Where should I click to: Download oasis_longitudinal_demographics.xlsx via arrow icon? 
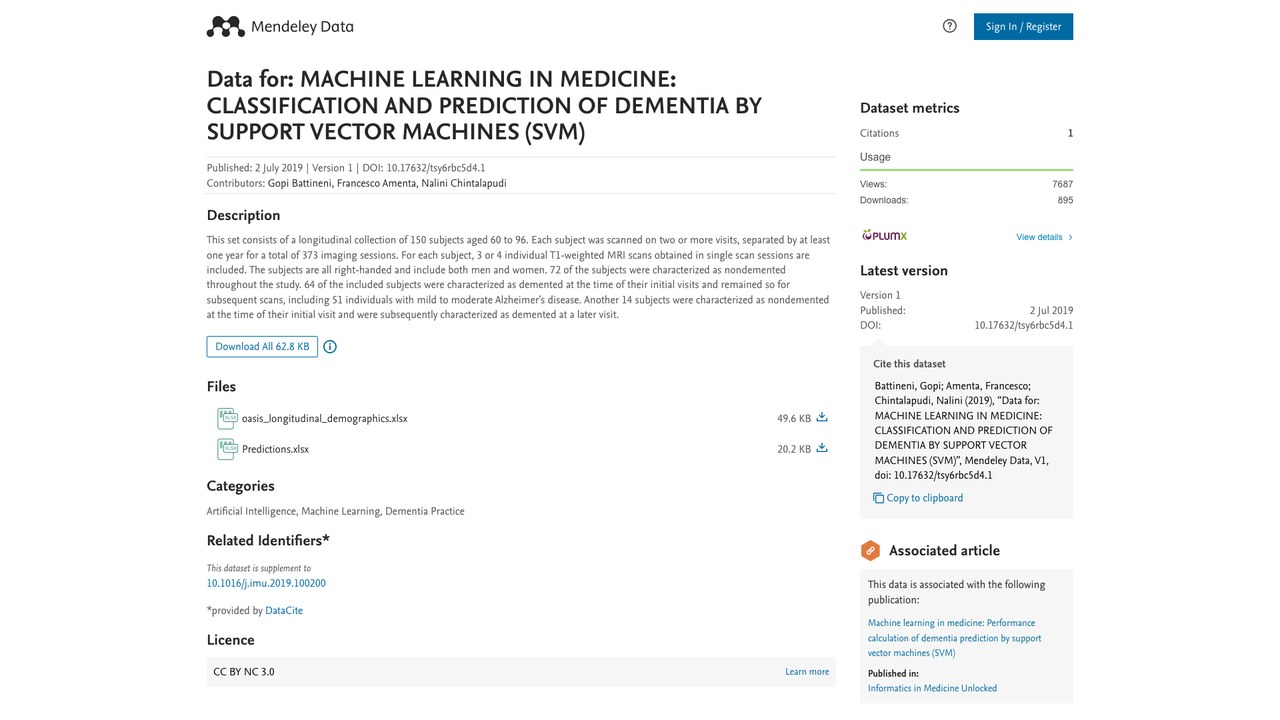[822, 417]
